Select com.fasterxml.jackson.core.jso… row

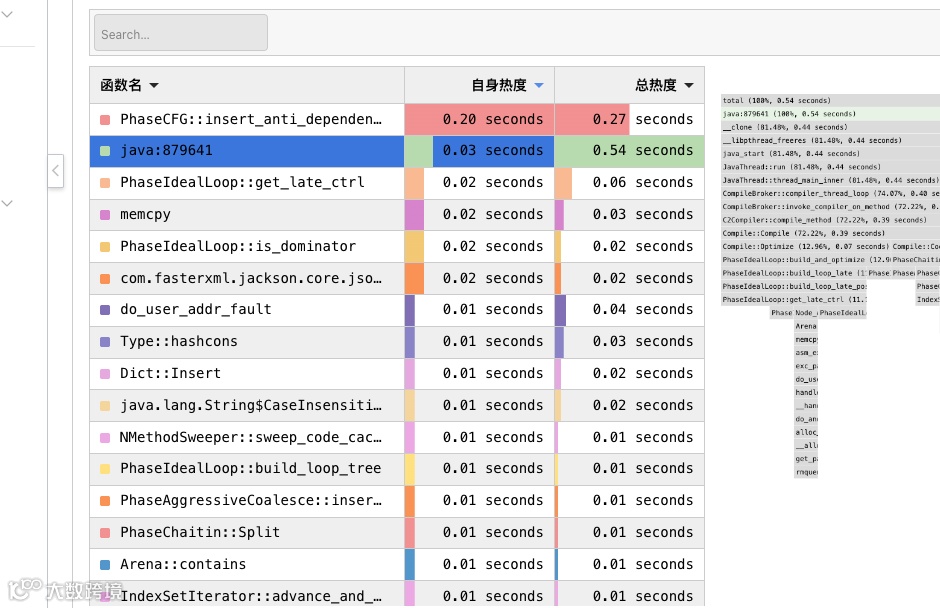coord(397,278)
